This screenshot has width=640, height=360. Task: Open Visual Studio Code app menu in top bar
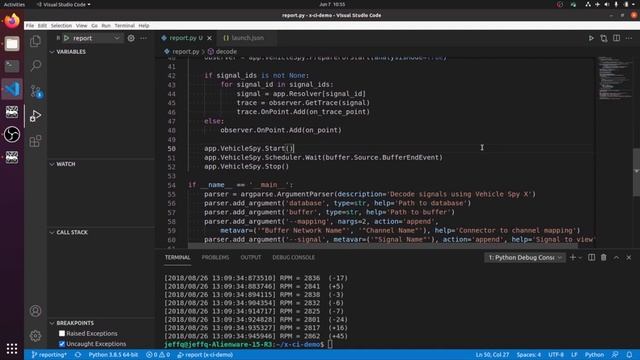click(x=63, y=4)
